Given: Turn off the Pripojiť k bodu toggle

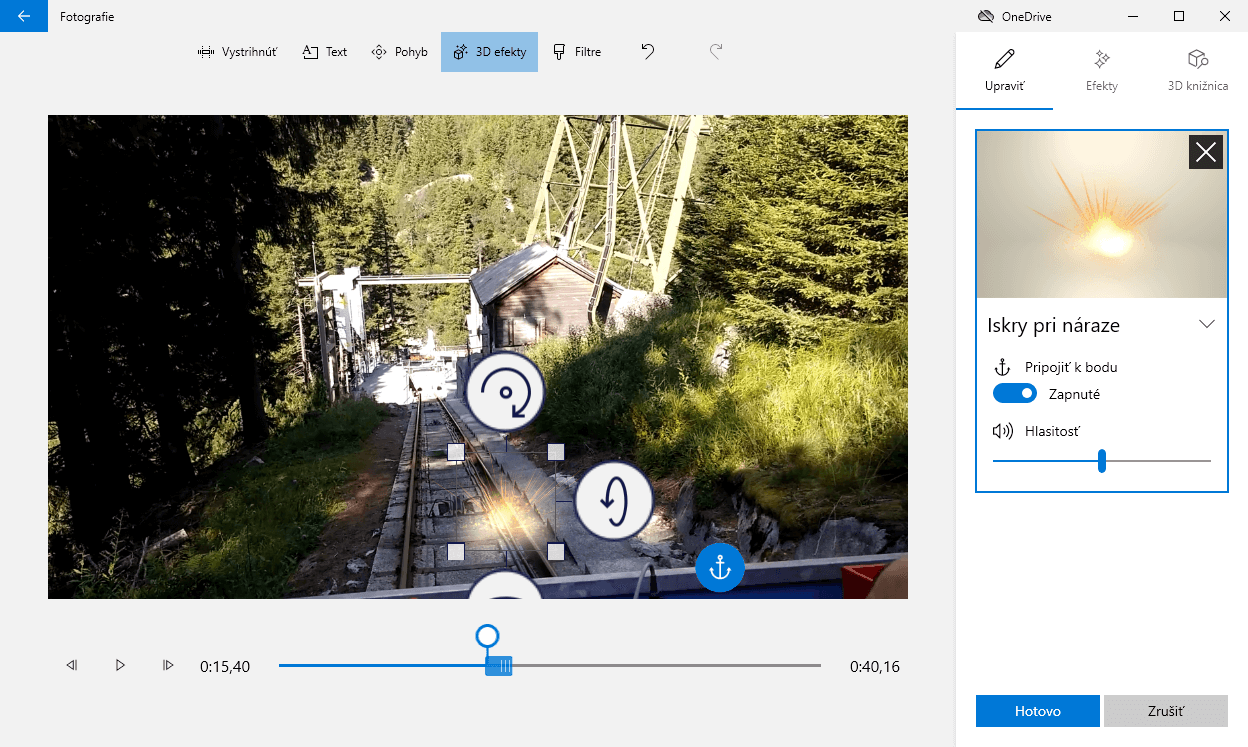Looking at the screenshot, I should point(1014,394).
